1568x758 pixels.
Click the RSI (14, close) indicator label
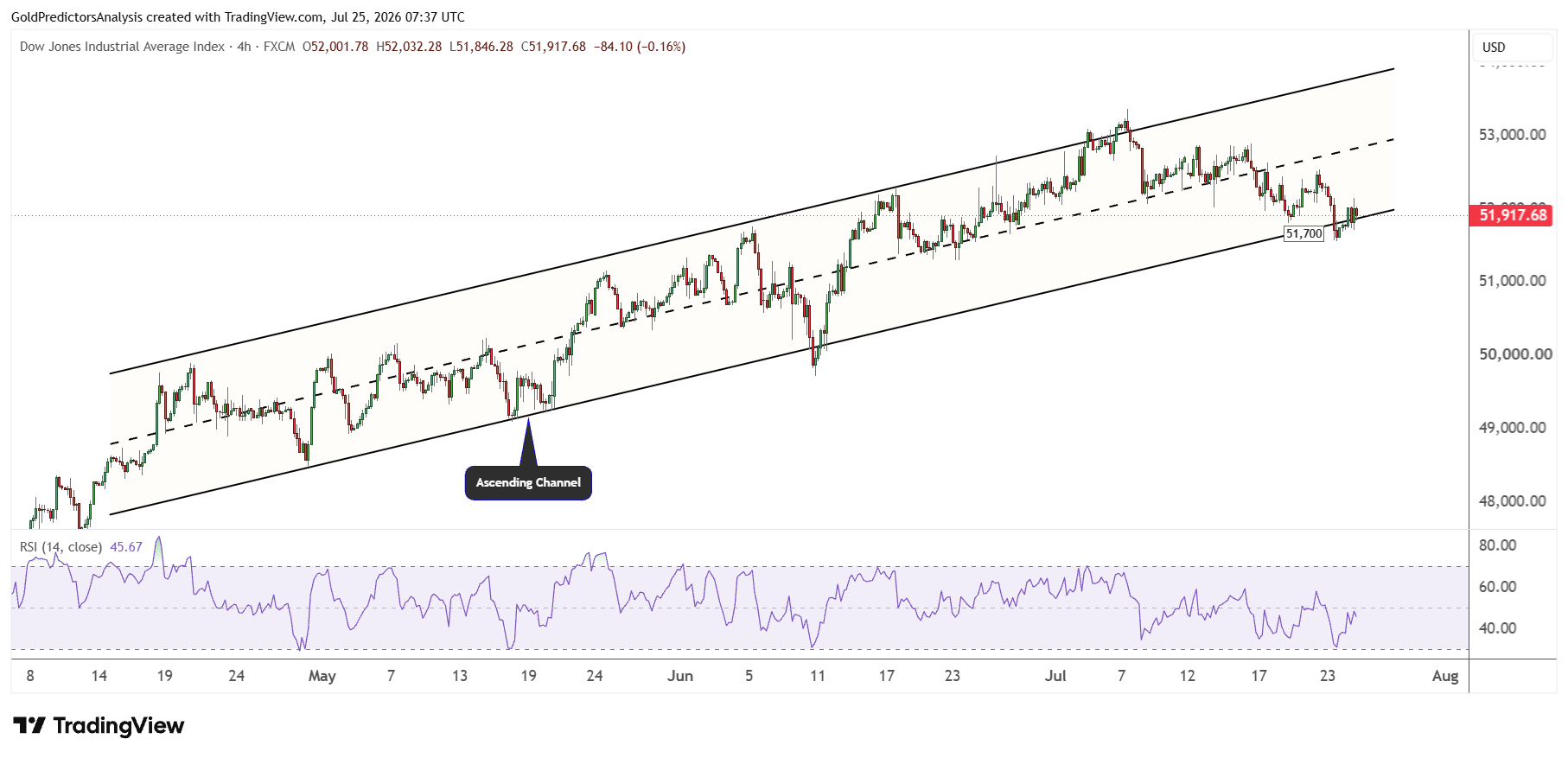61,547
